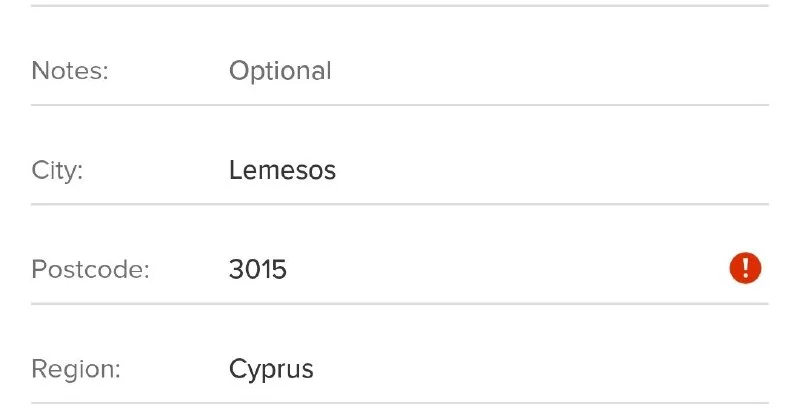Viewport: 800px width, 416px height.
Task: Click the "Notes:" label
Action: coord(70,71)
